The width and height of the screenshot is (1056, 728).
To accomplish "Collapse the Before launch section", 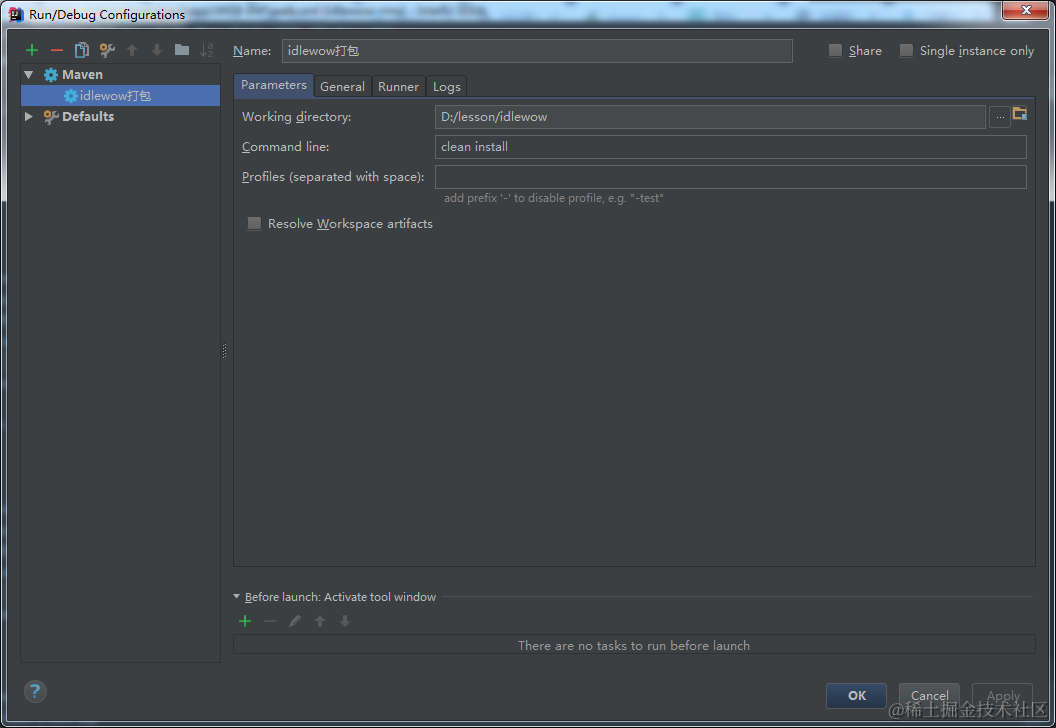I will pos(236,596).
